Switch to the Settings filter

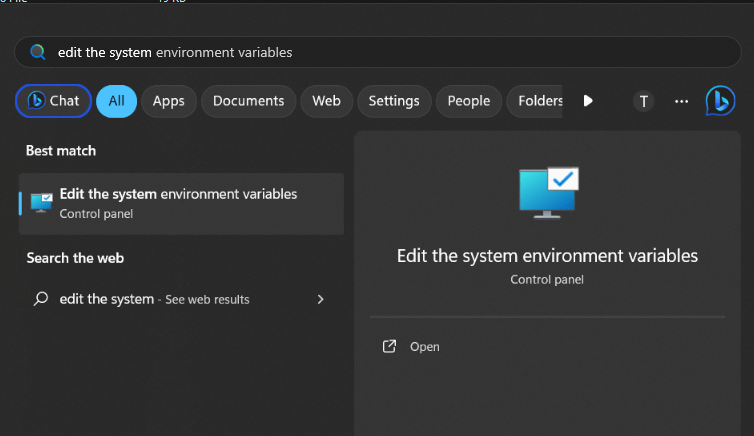coord(394,101)
